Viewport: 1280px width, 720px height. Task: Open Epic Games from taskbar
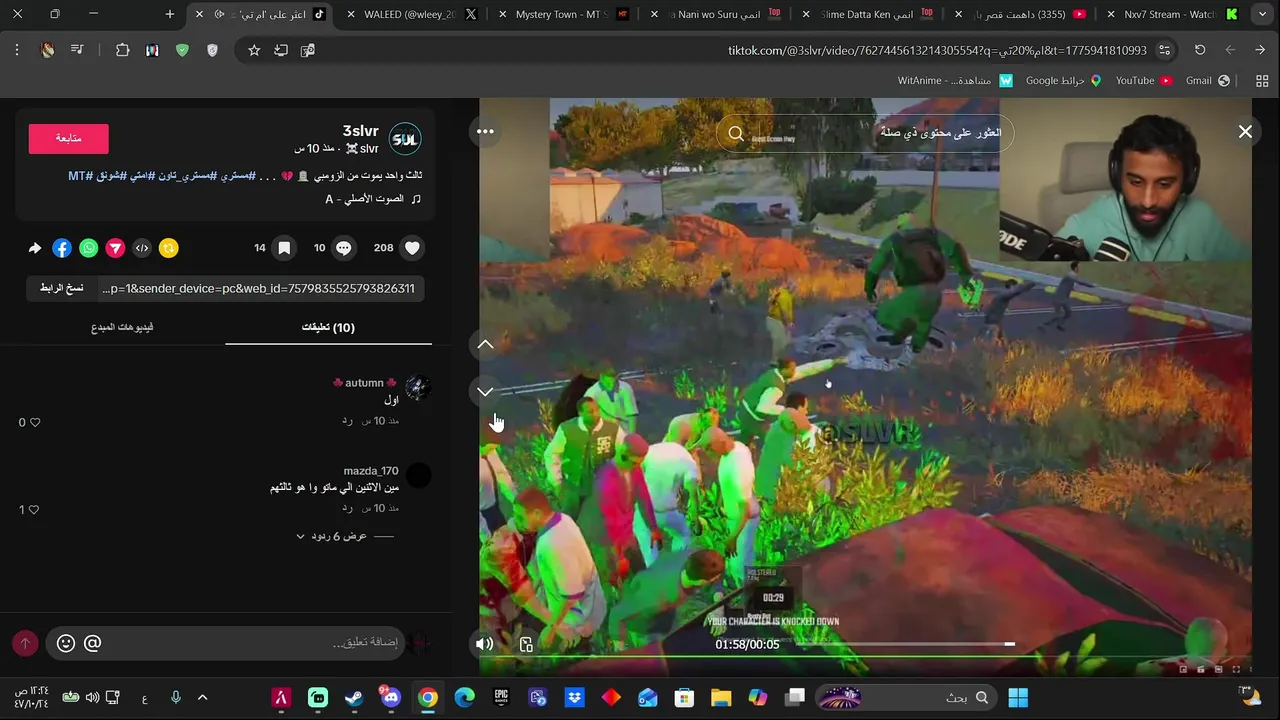501,697
